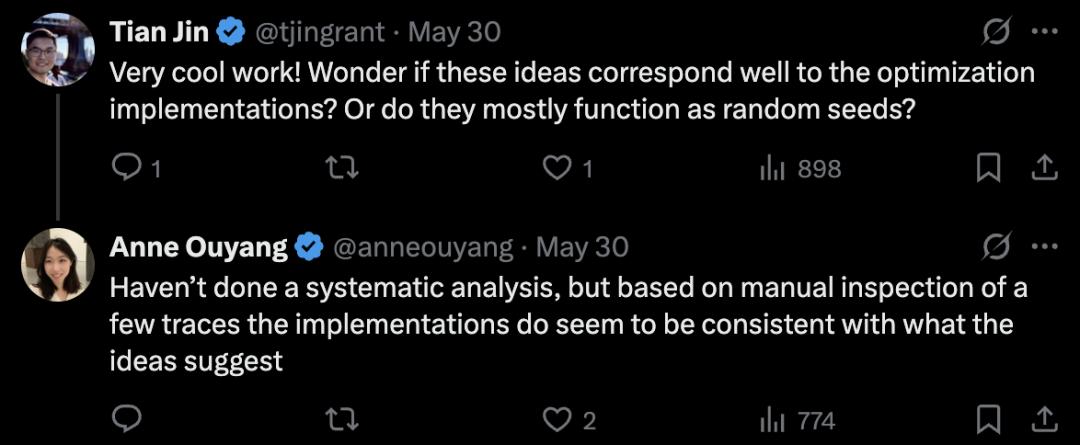Bookmark Anne Ouyang's tweet
The height and width of the screenshot is (445, 1080).
click(988, 419)
